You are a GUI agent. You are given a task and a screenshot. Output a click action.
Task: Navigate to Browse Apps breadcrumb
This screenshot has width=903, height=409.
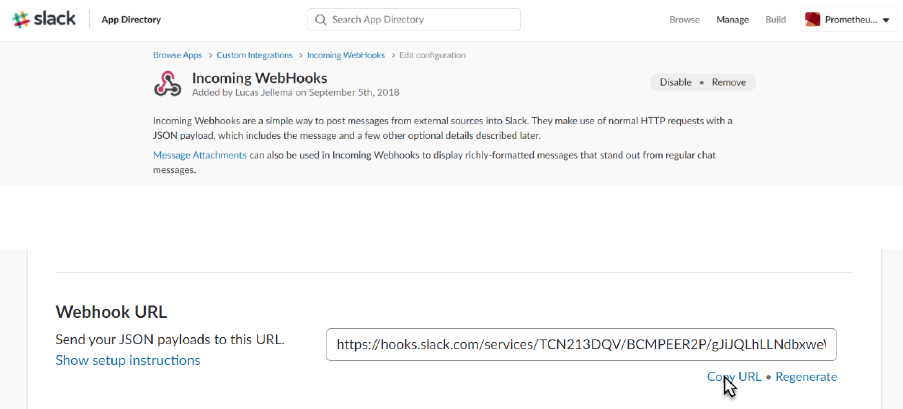177,55
